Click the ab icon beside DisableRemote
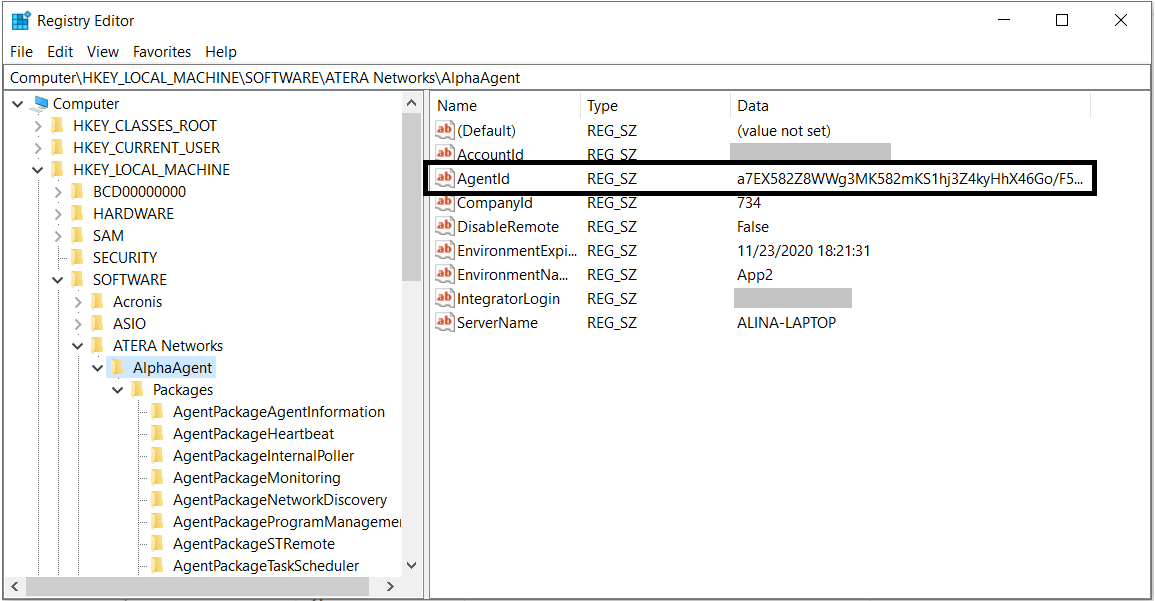 [444, 226]
